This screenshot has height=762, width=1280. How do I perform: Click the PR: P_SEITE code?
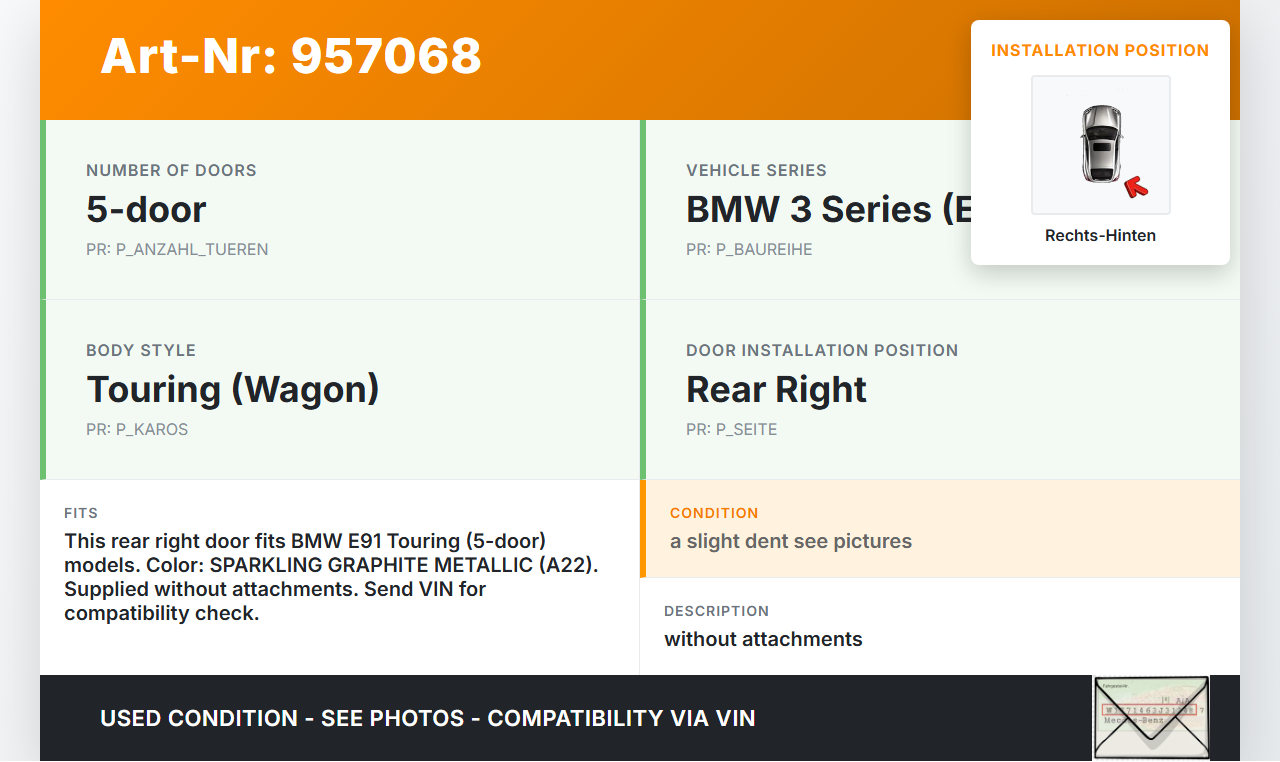(x=731, y=429)
